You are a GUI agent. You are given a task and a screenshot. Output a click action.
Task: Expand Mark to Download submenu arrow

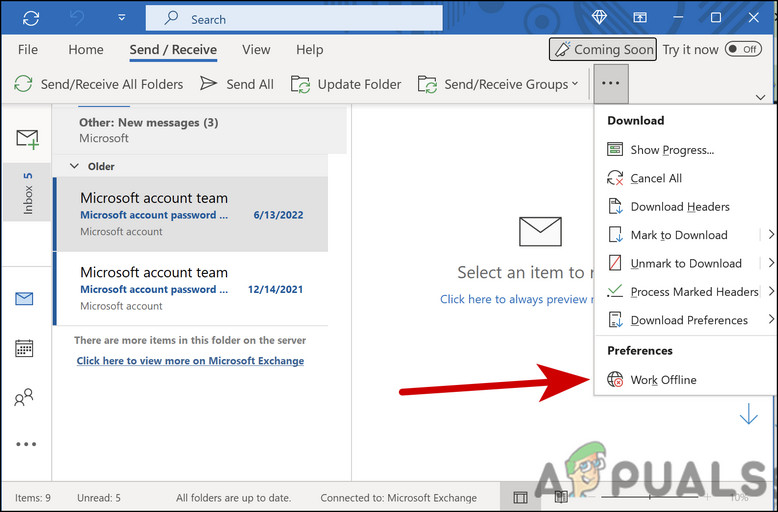pos(771,234)
